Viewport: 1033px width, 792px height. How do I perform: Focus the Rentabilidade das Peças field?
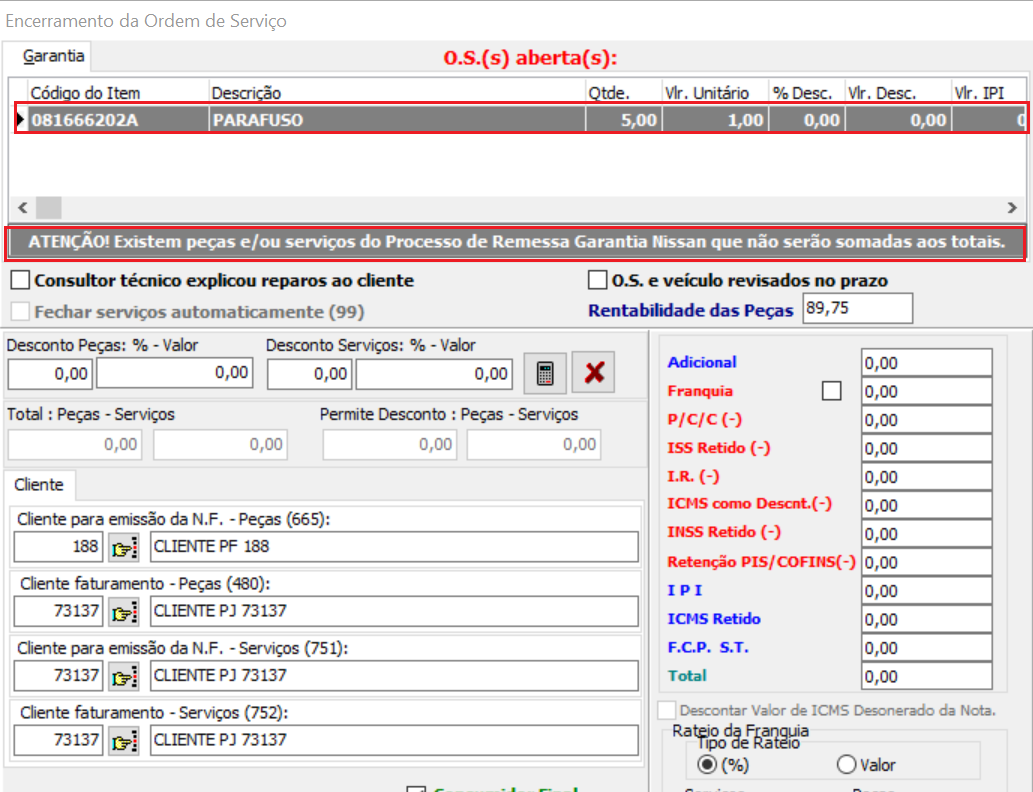[x=857, y=308]
